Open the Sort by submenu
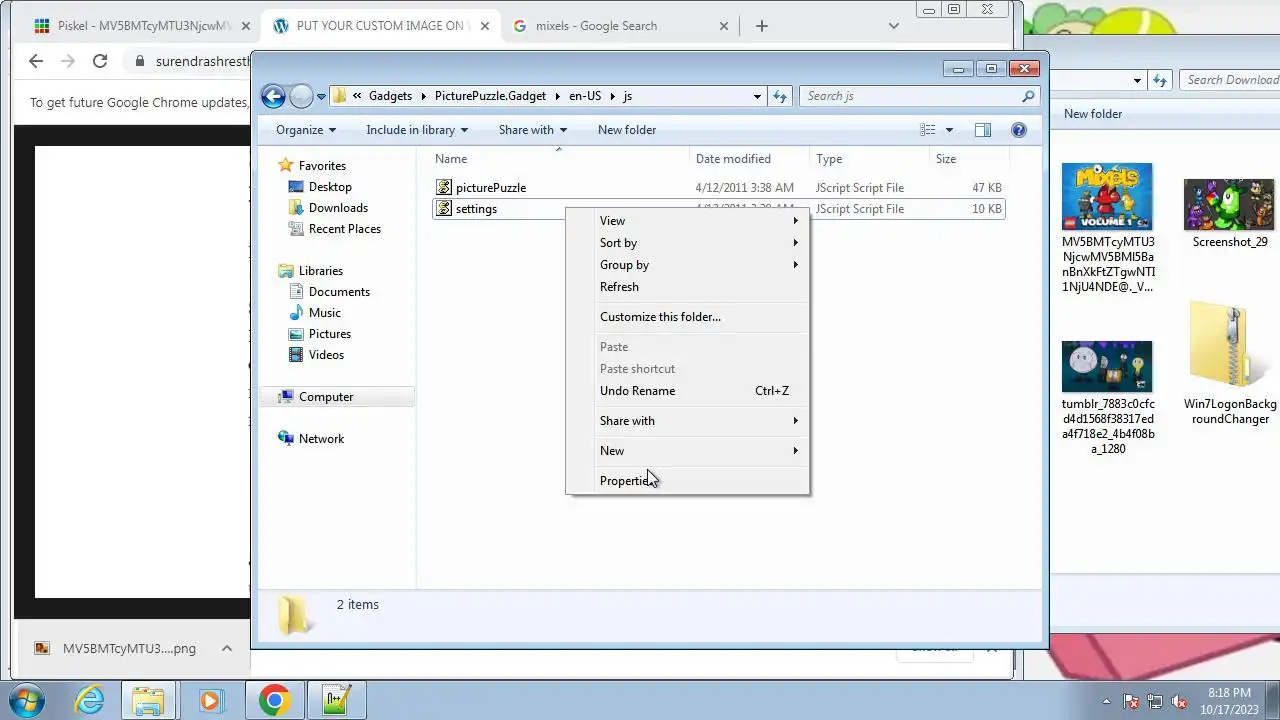The height and width of the screenshot is (720, 1280). (x=687, y=243)
